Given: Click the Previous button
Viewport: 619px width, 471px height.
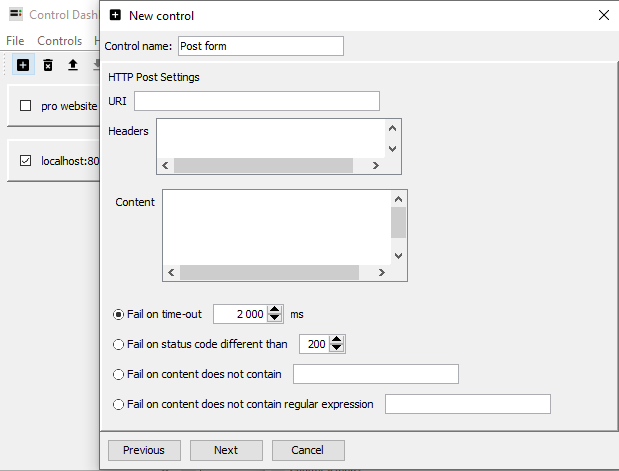Looking at the screenshot, I should [x=144, y=450].
